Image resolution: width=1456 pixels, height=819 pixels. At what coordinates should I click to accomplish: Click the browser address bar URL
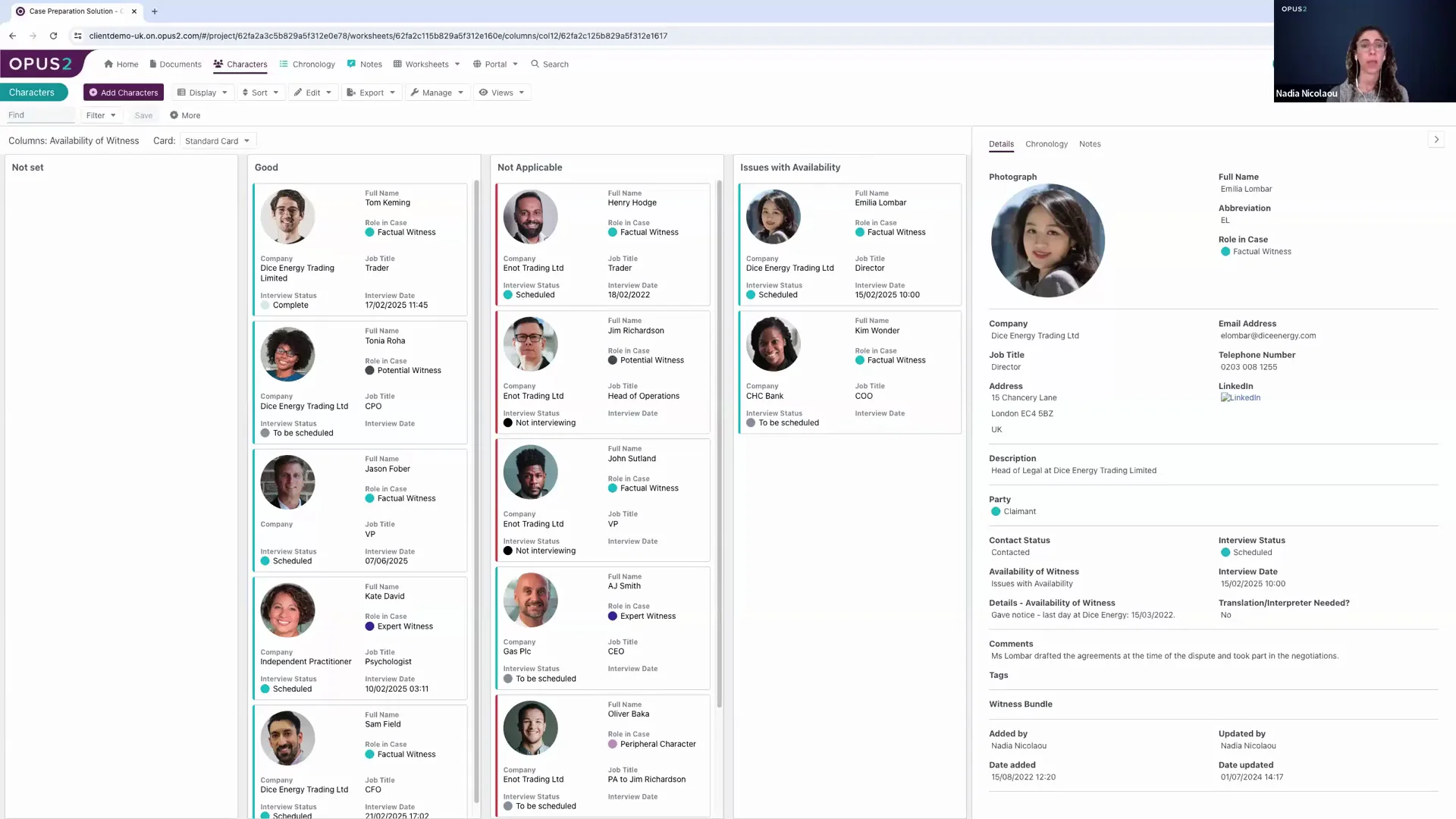tap(378, 36)
